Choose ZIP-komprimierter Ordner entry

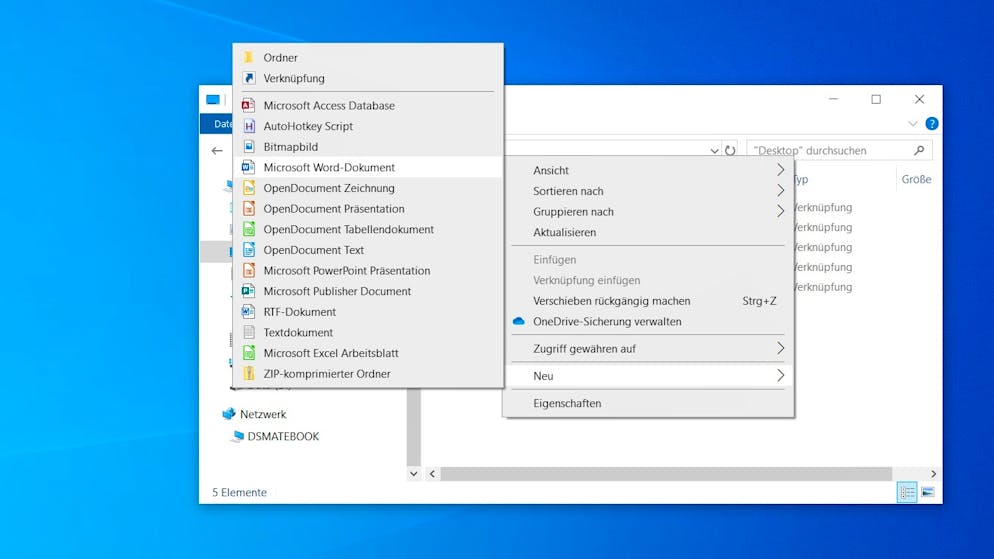coord(368,374)
